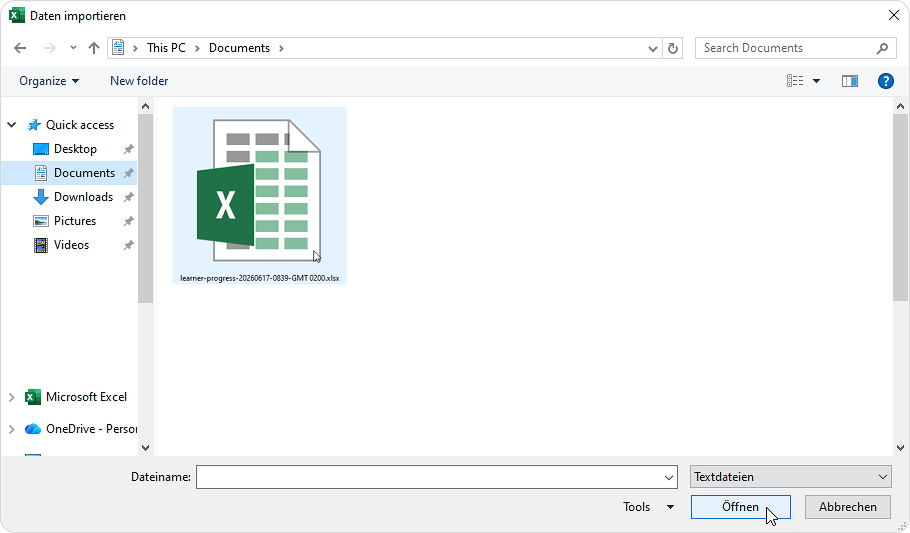Open Desktop in the sidebar
This screenshot has width=910, height=533.
pos(75,149)
